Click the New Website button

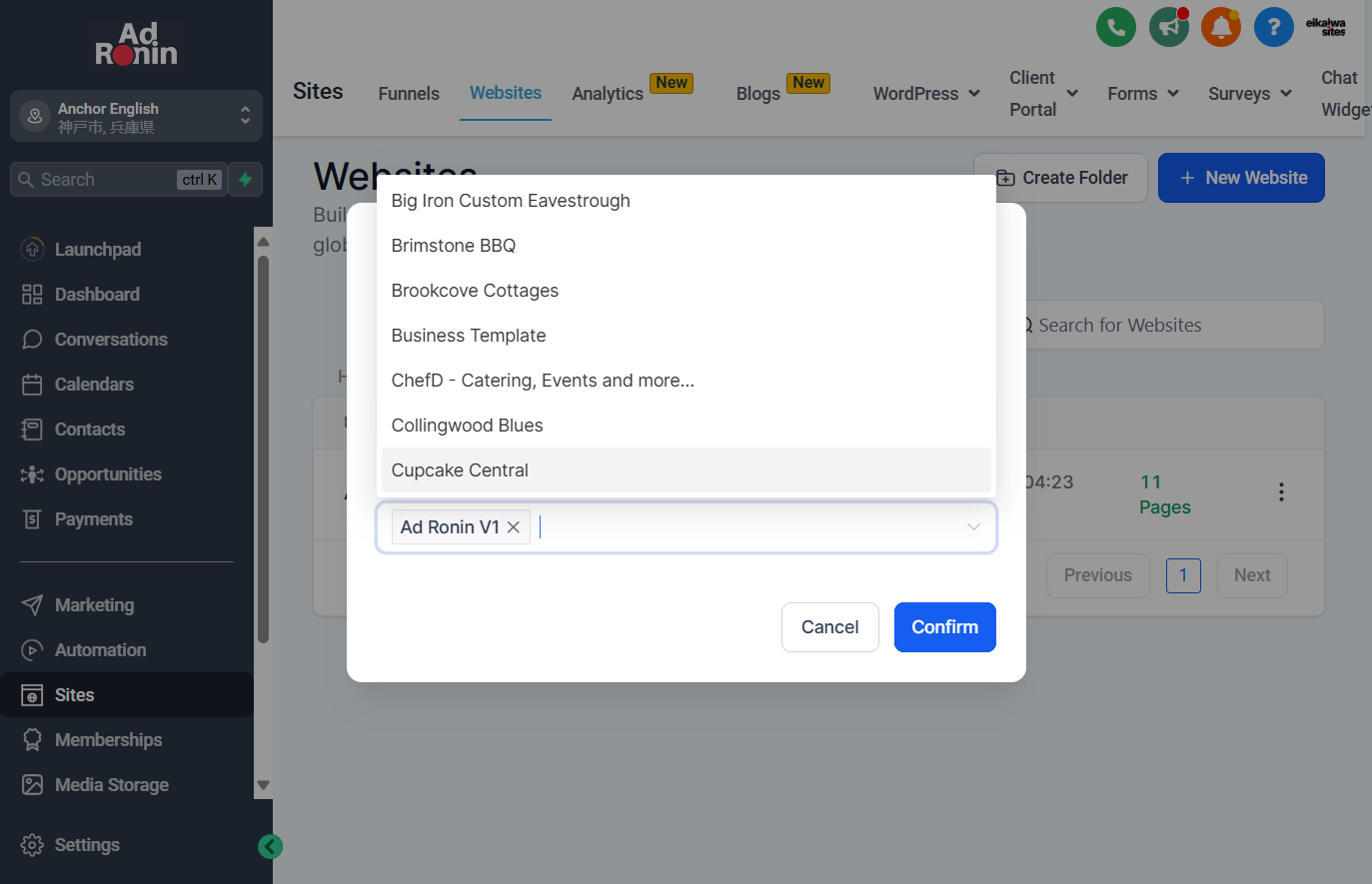1241,178
